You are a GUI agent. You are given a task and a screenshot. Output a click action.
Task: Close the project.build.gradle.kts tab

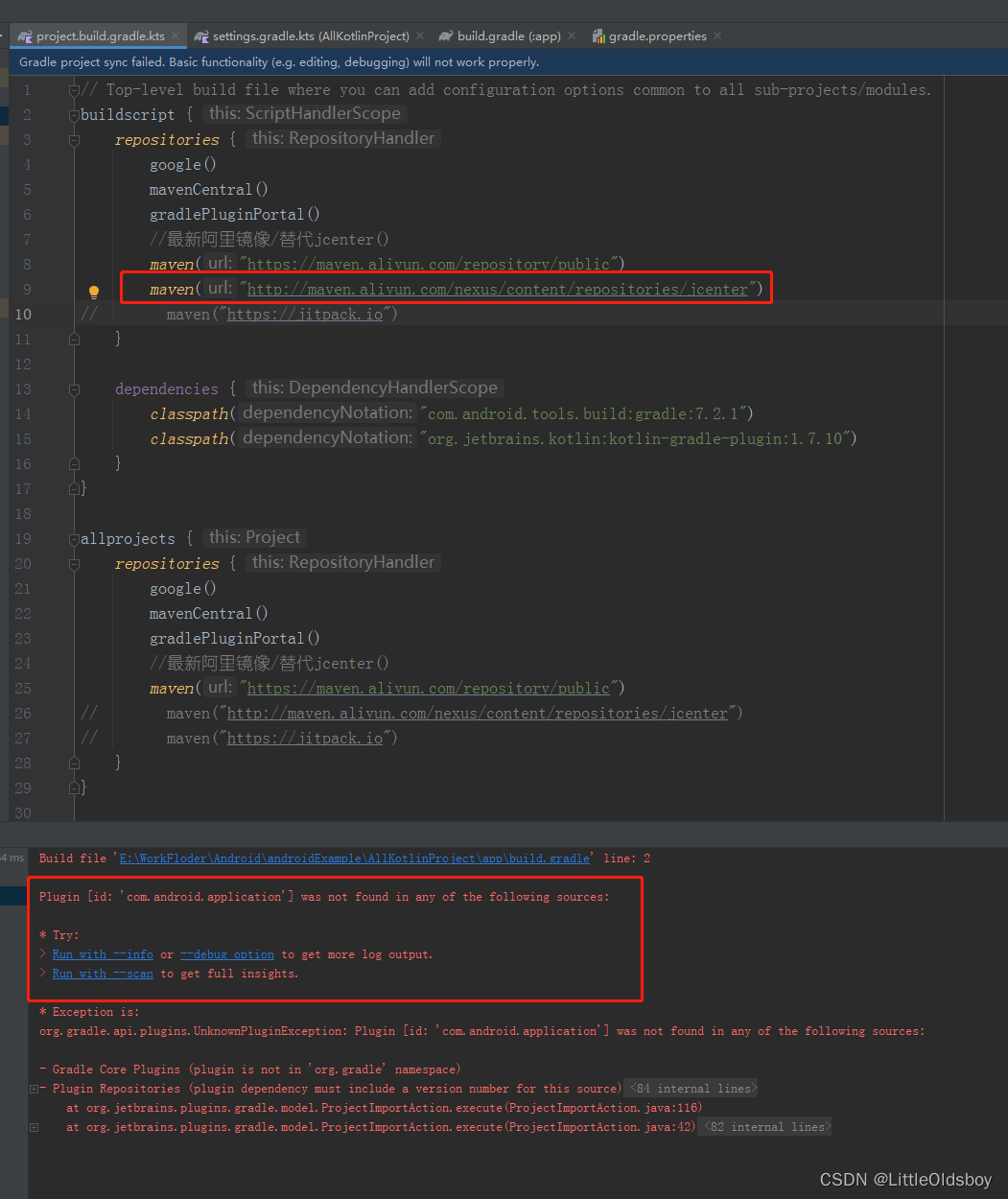(176, 35)
